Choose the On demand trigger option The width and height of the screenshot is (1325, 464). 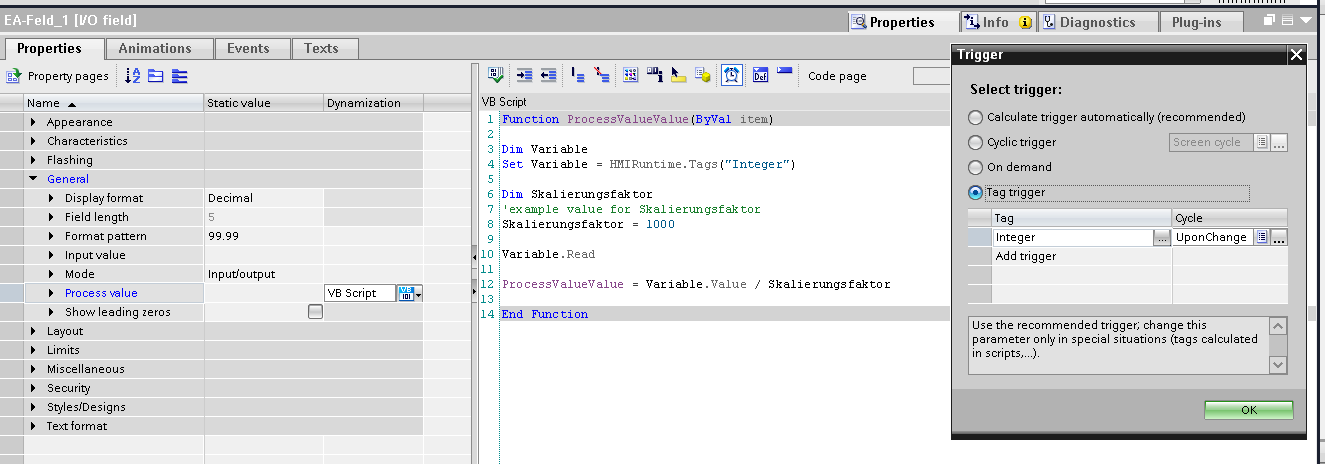click(x=976, y=167)
